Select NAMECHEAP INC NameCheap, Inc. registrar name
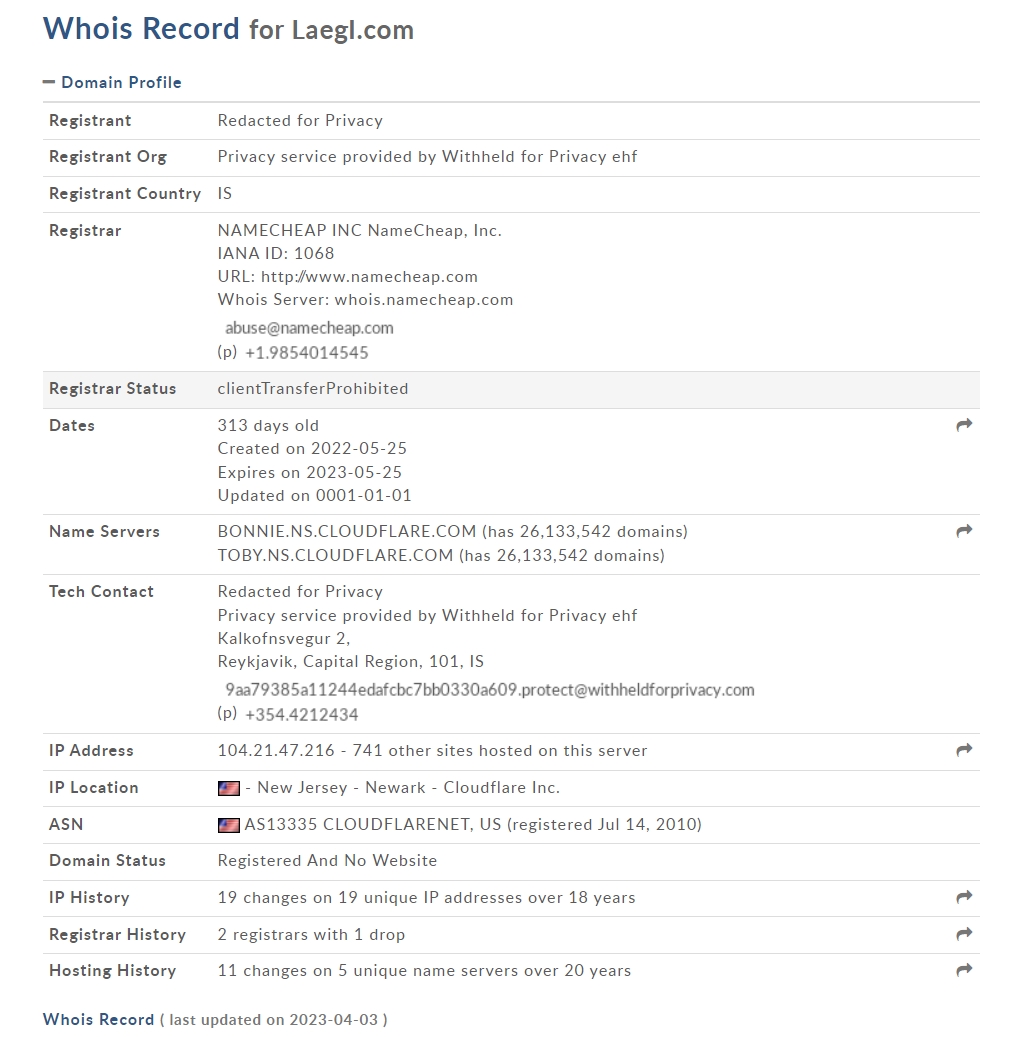 tap(360, 230)
